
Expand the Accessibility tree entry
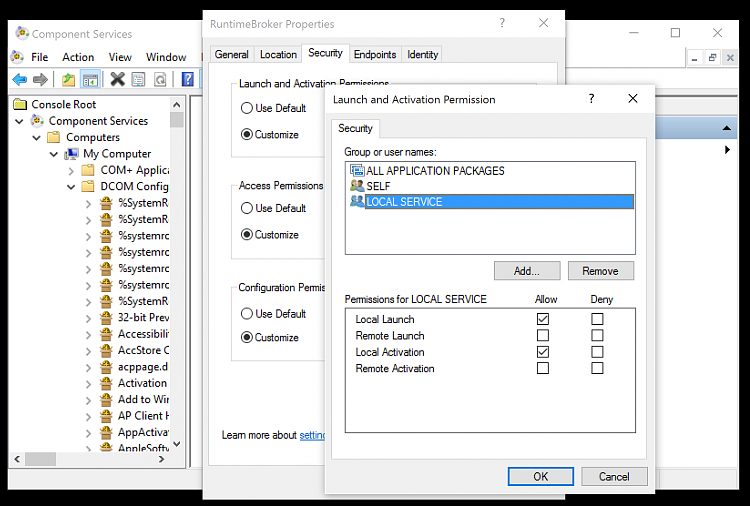88,334
